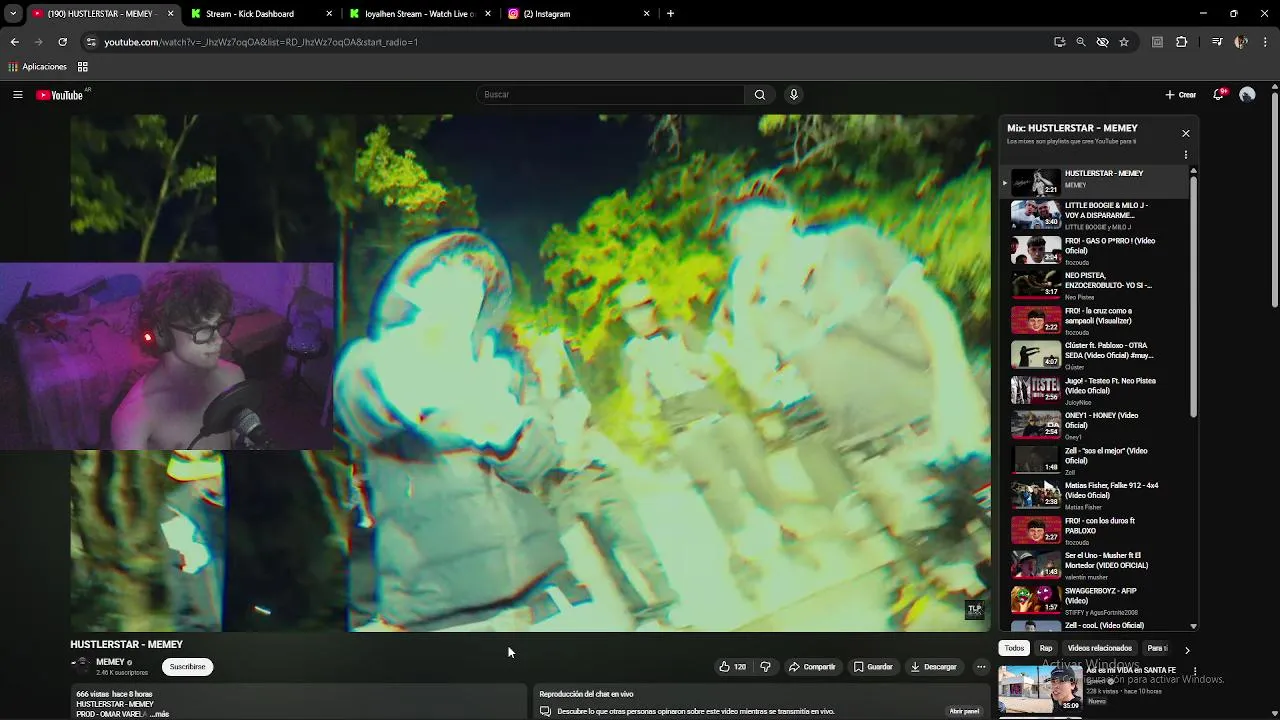The width and height of the screenshot is (1280, 720).
Task: View site information icon in address bar
Action: (91, 42)
